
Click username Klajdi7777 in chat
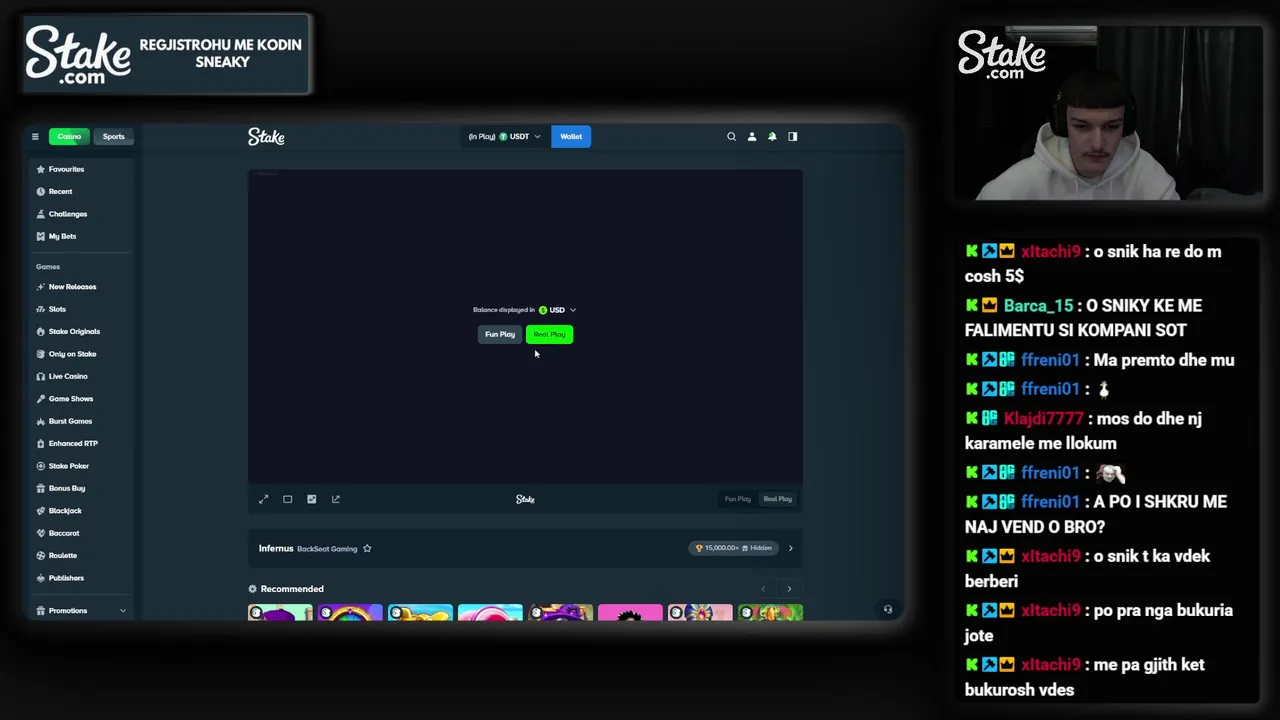1043,419
